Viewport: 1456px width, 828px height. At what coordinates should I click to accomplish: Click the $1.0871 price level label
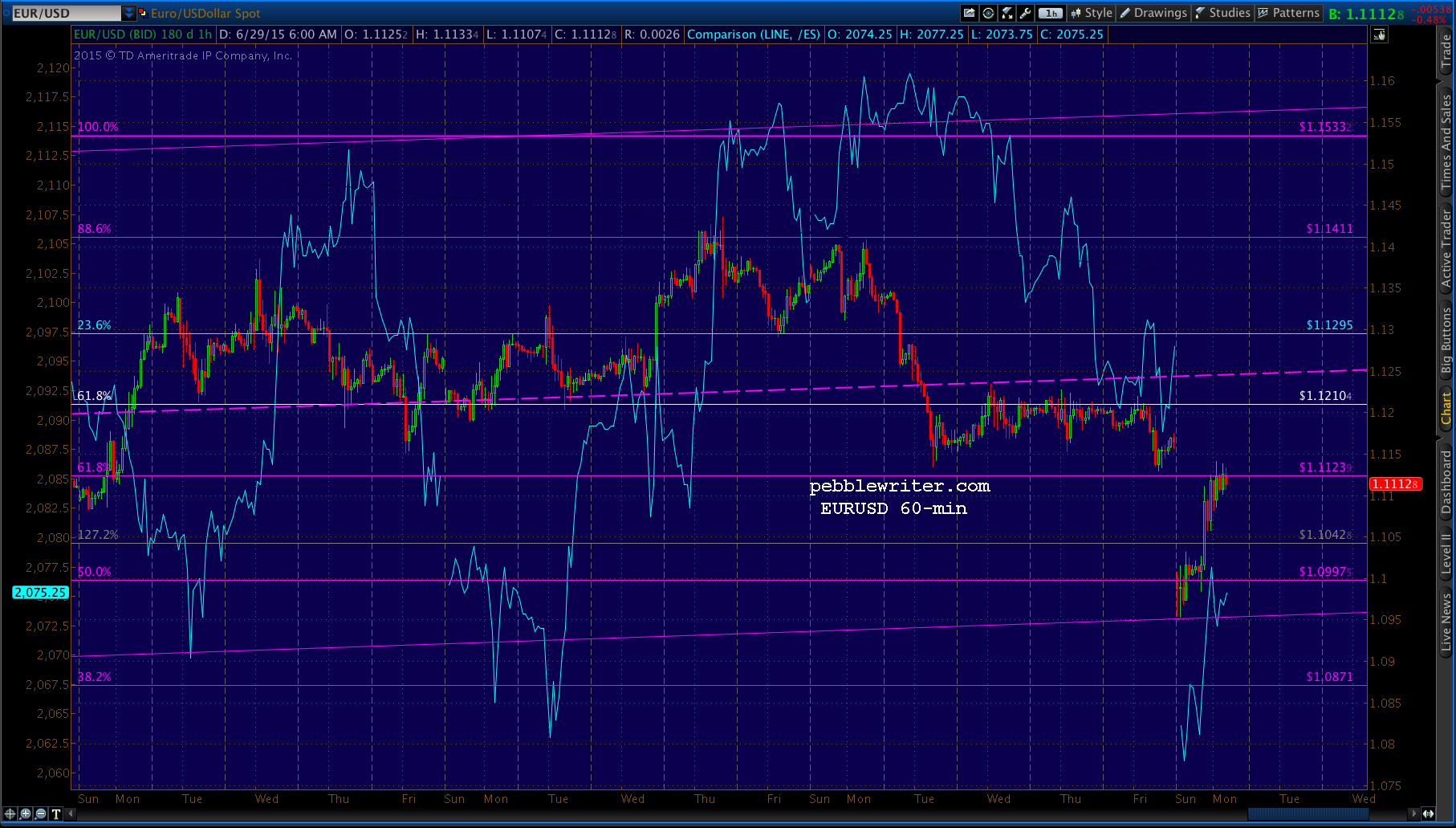pos(1330,677)
